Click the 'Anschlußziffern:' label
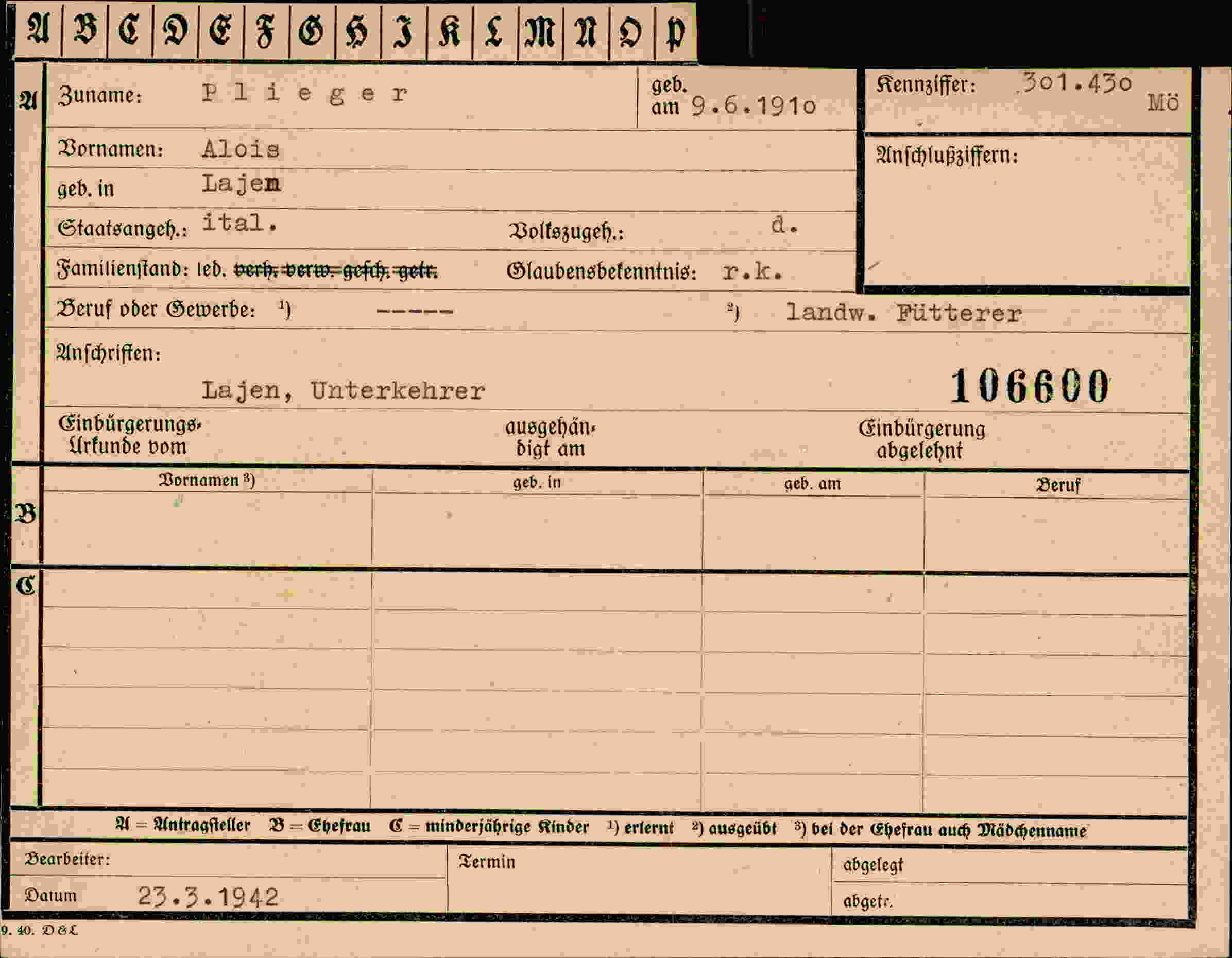The width and height of the screenshot is (1232, 958). coord(947,155)
